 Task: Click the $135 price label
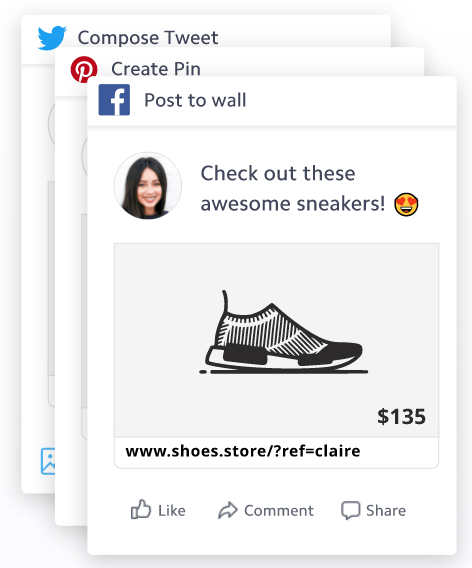[401, 416]
